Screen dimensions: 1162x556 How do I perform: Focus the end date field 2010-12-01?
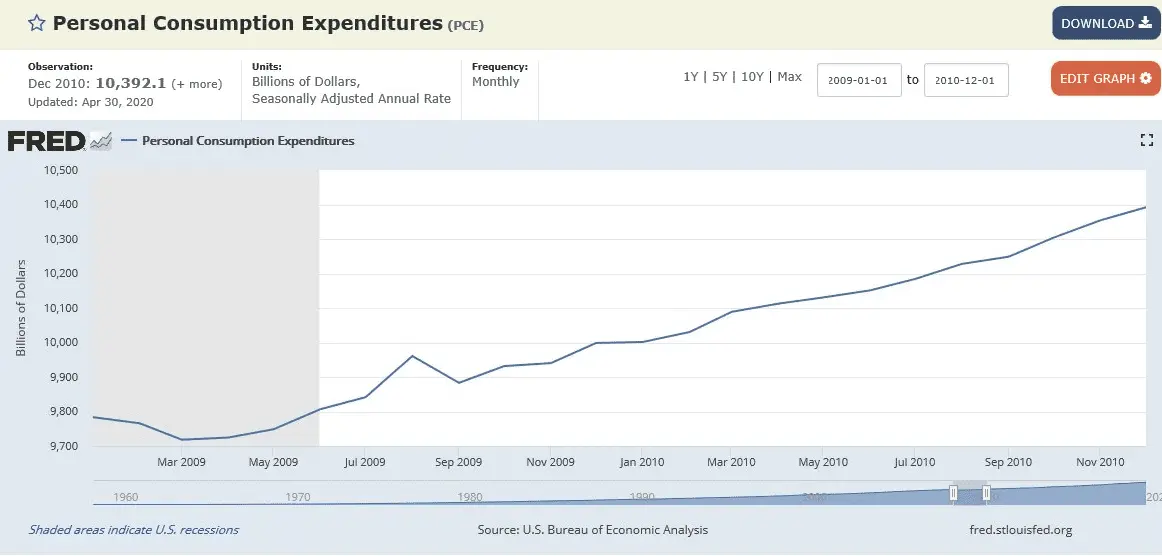click(x=966, y=80)
